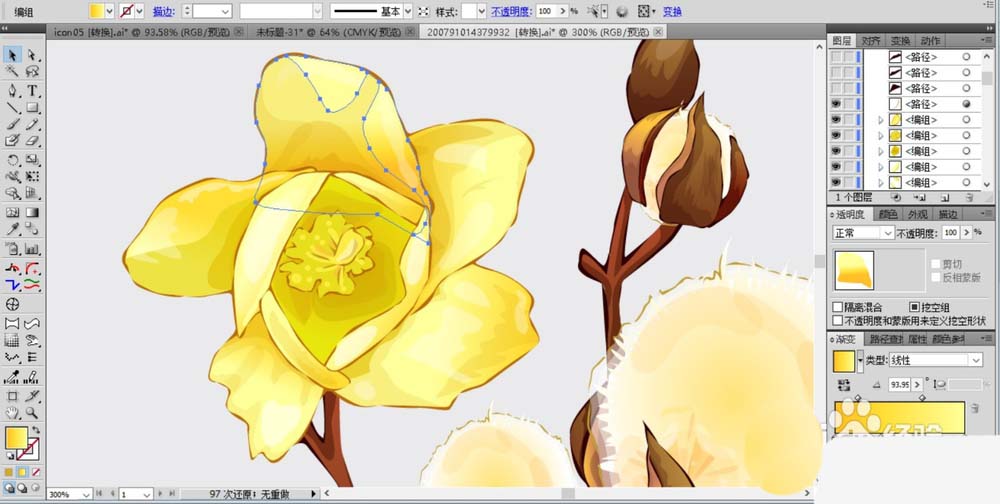Click the fill/stroke swatch in toolbox

pyautogui.click(x=21, y=443)
